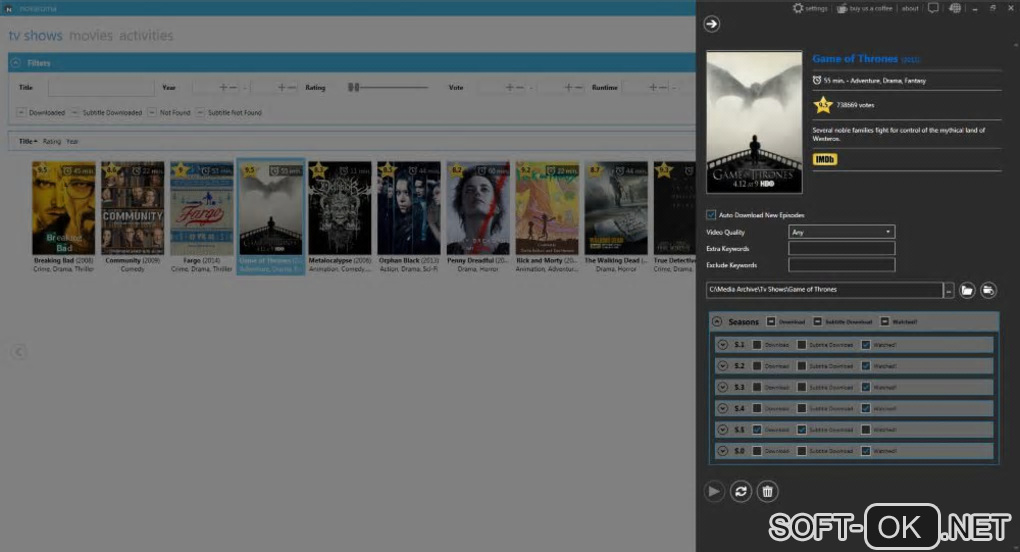The width and height of the screenshot is (1020, 552).
Task: Click the buy us a coffee cup icon
Action: 842,8
